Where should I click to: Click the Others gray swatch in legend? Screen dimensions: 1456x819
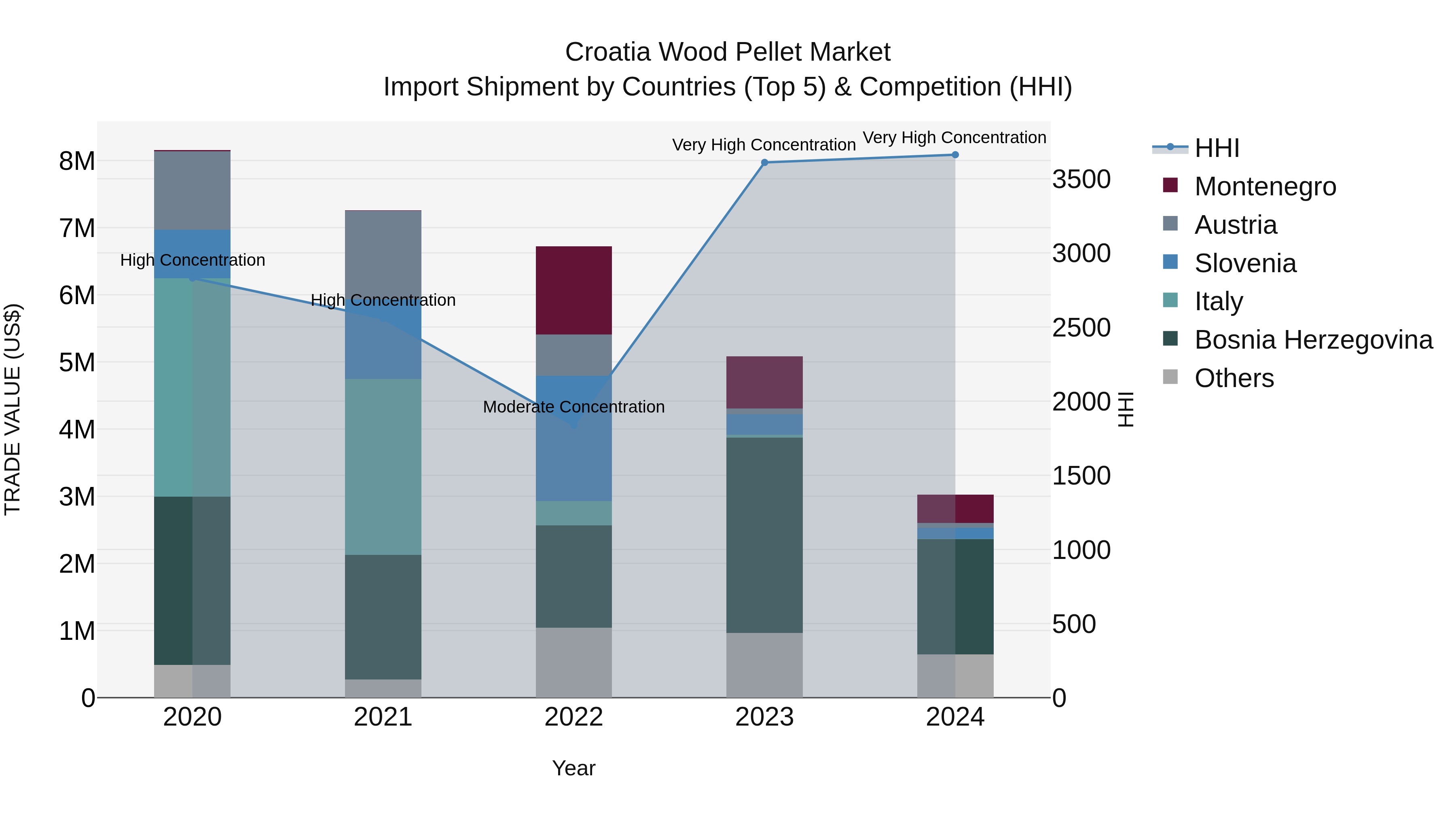pyautogui.click(x=1170, y=377)
